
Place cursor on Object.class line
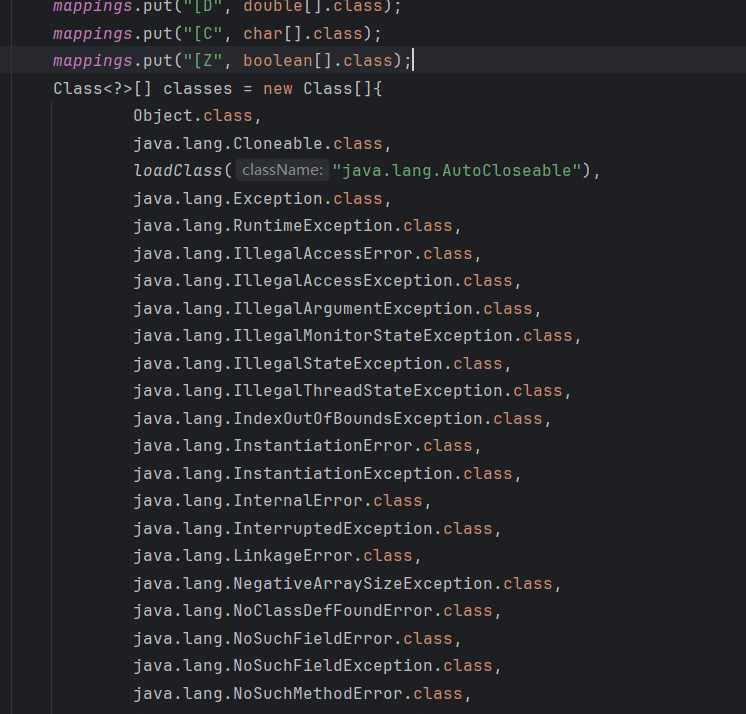tap(192, 116)
